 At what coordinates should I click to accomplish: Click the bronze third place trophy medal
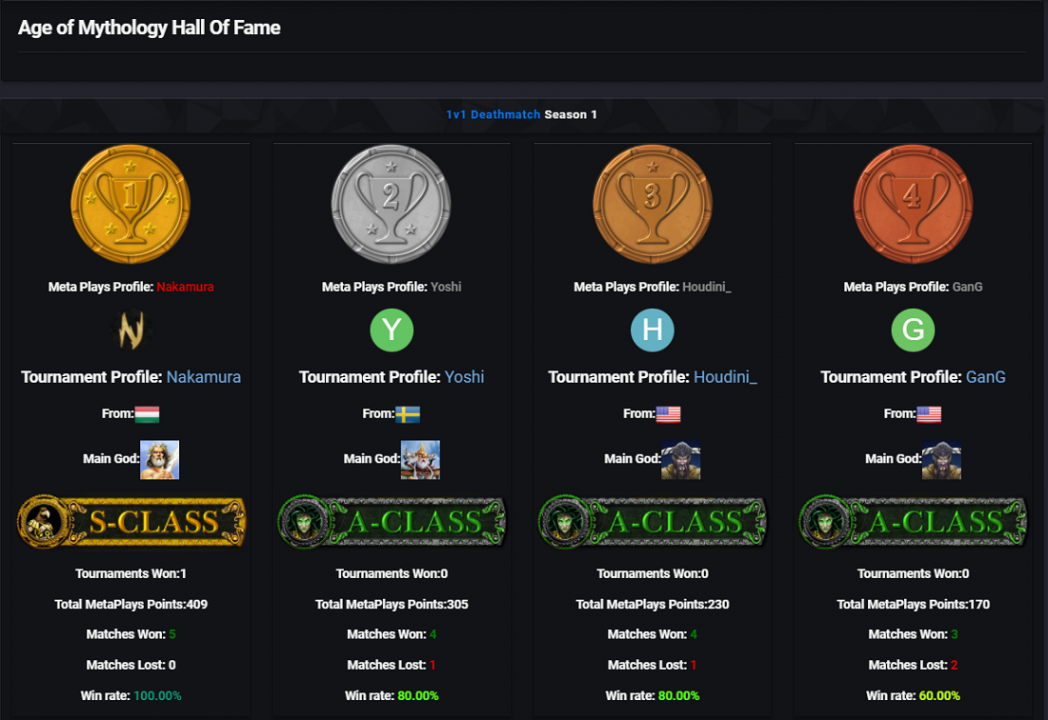point(652,203)
